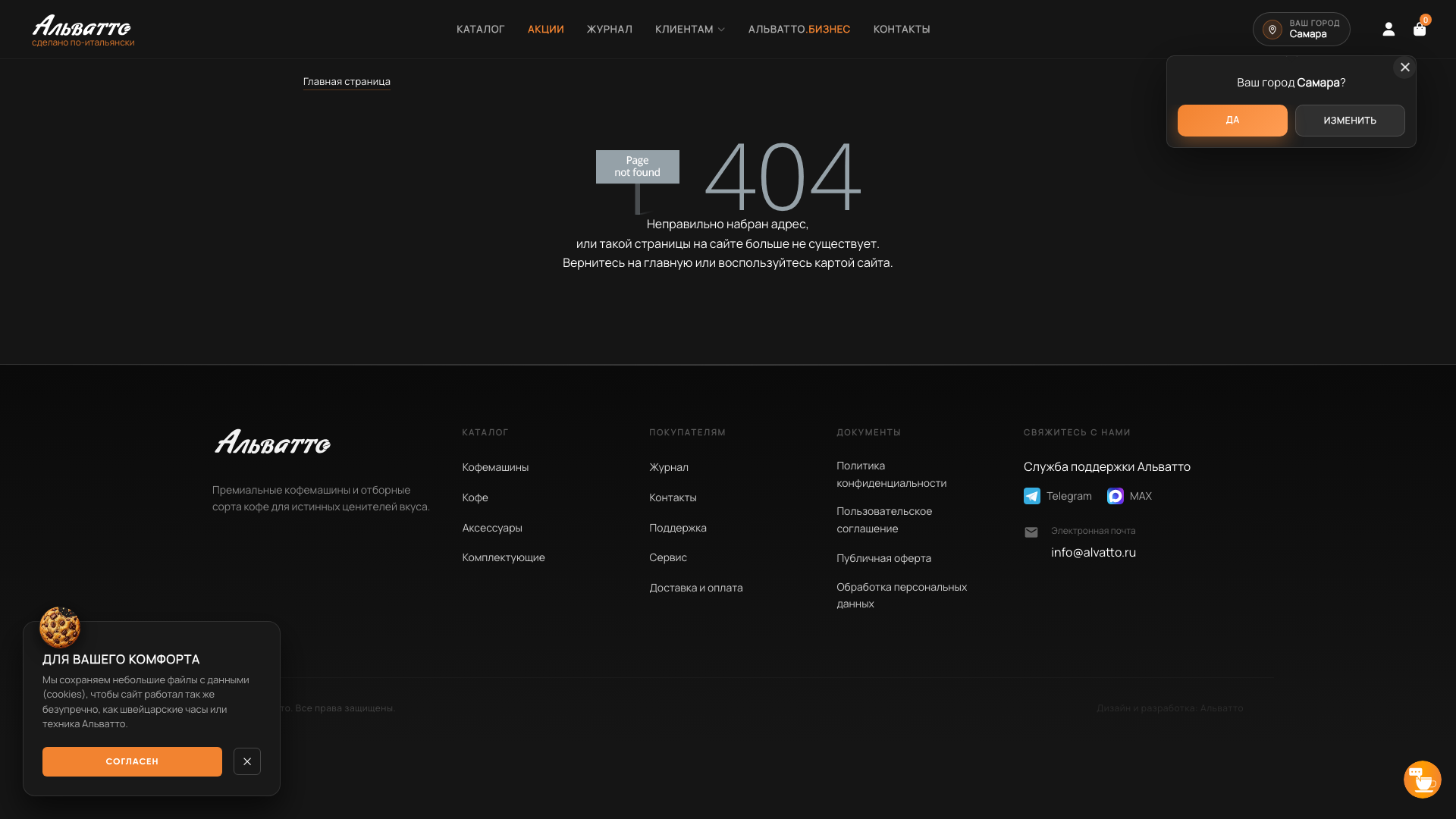Screen dimensions: 1456x819
Task: Open the Доставка и оплата link
Action: tap(696, 588)
